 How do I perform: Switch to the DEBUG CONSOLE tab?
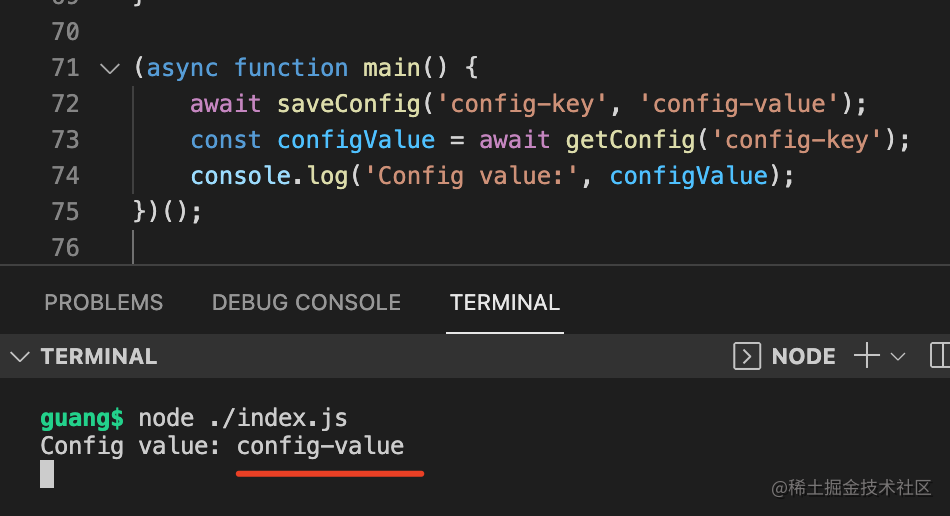click(x=306, y=302)
